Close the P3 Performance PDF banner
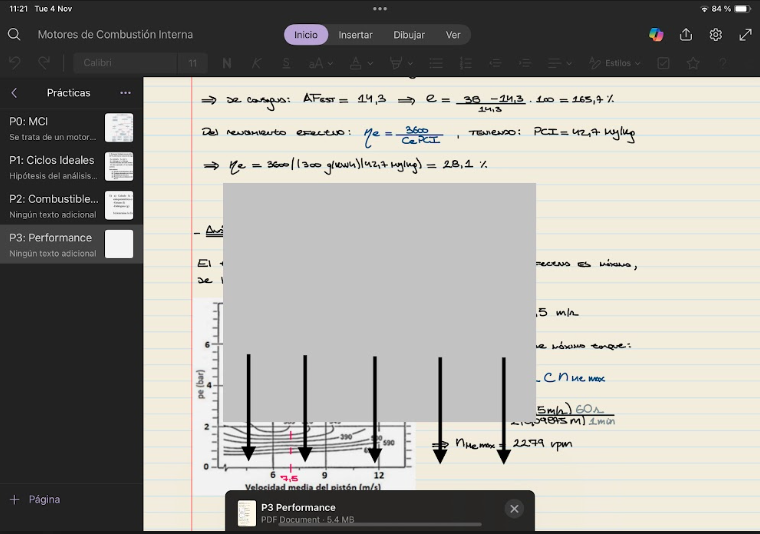 (x=514, y=509)
